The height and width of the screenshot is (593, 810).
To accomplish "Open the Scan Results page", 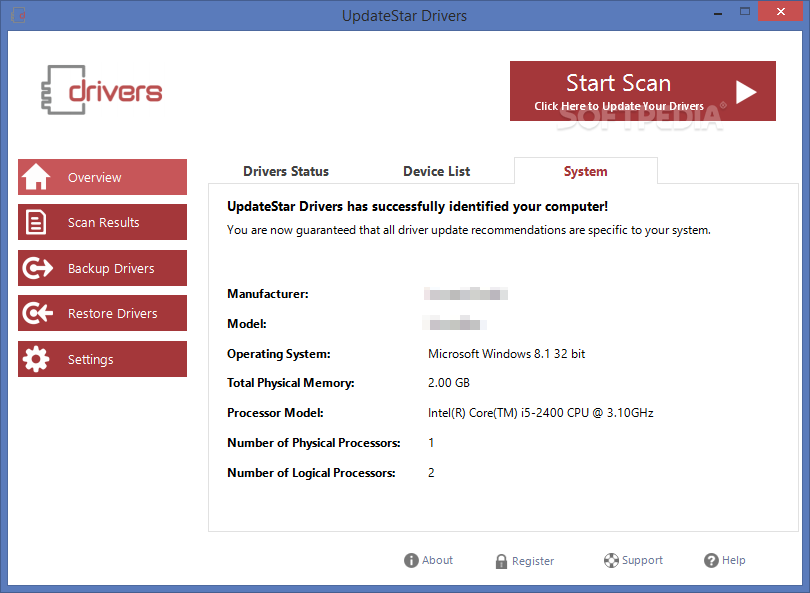I will point(102,222).
